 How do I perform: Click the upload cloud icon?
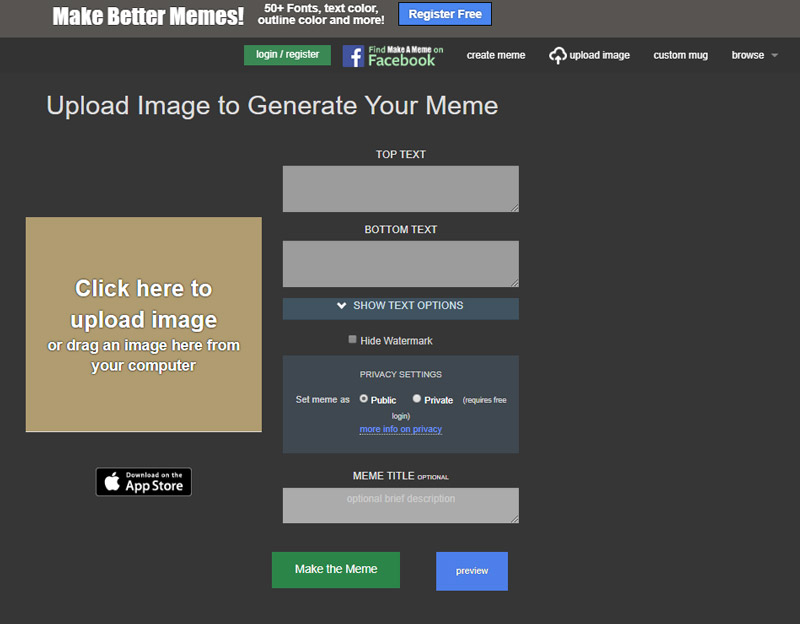click(558, 56)
